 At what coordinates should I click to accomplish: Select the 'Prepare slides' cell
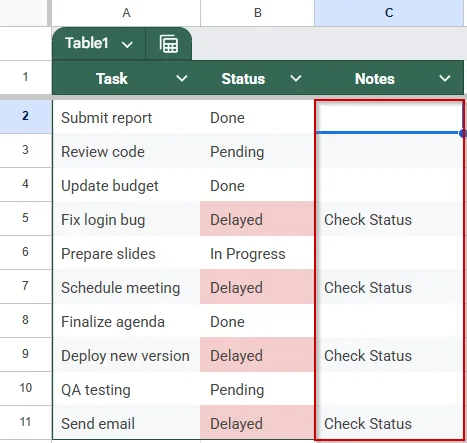coord(126,253)
